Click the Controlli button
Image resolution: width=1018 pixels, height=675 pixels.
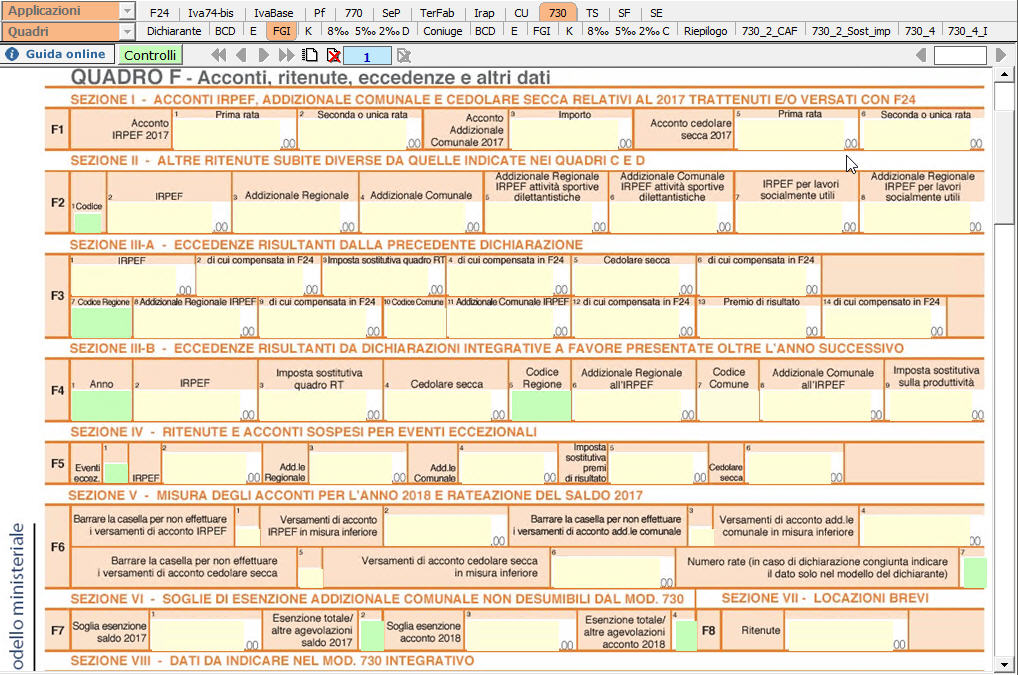150,55
